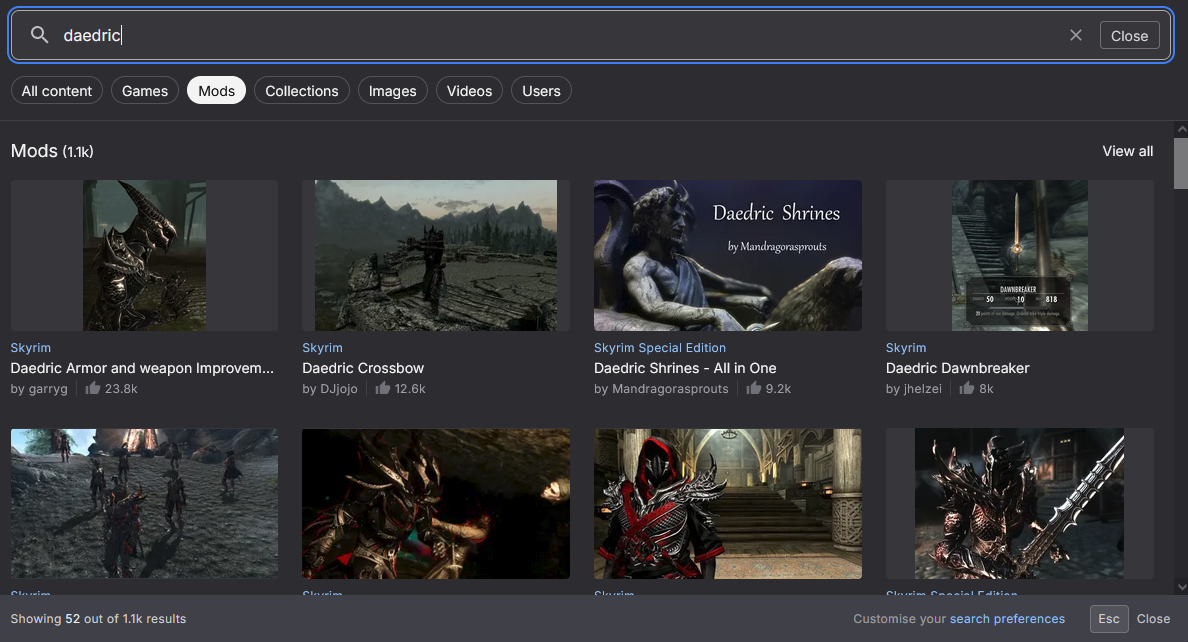Select the Mods filter tab

pyautogui.click(x=217, y=91)
